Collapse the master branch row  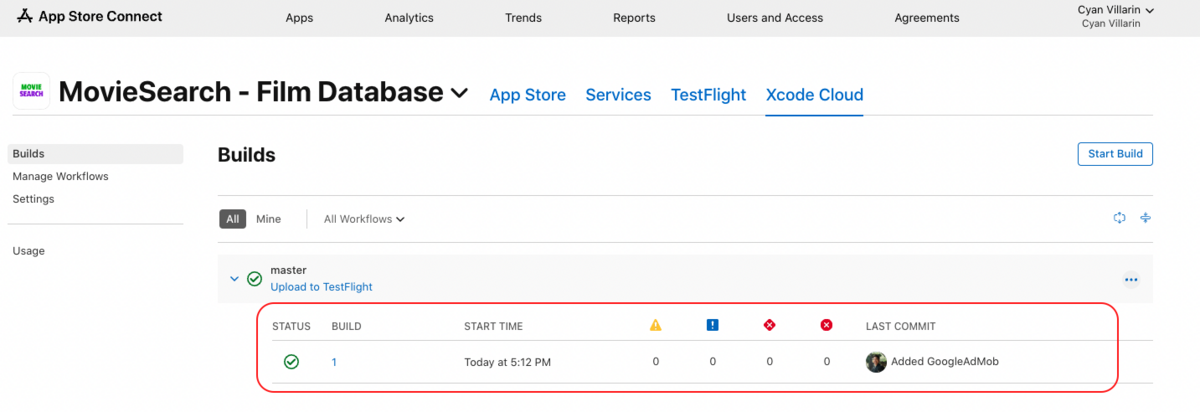pos(235,279)
